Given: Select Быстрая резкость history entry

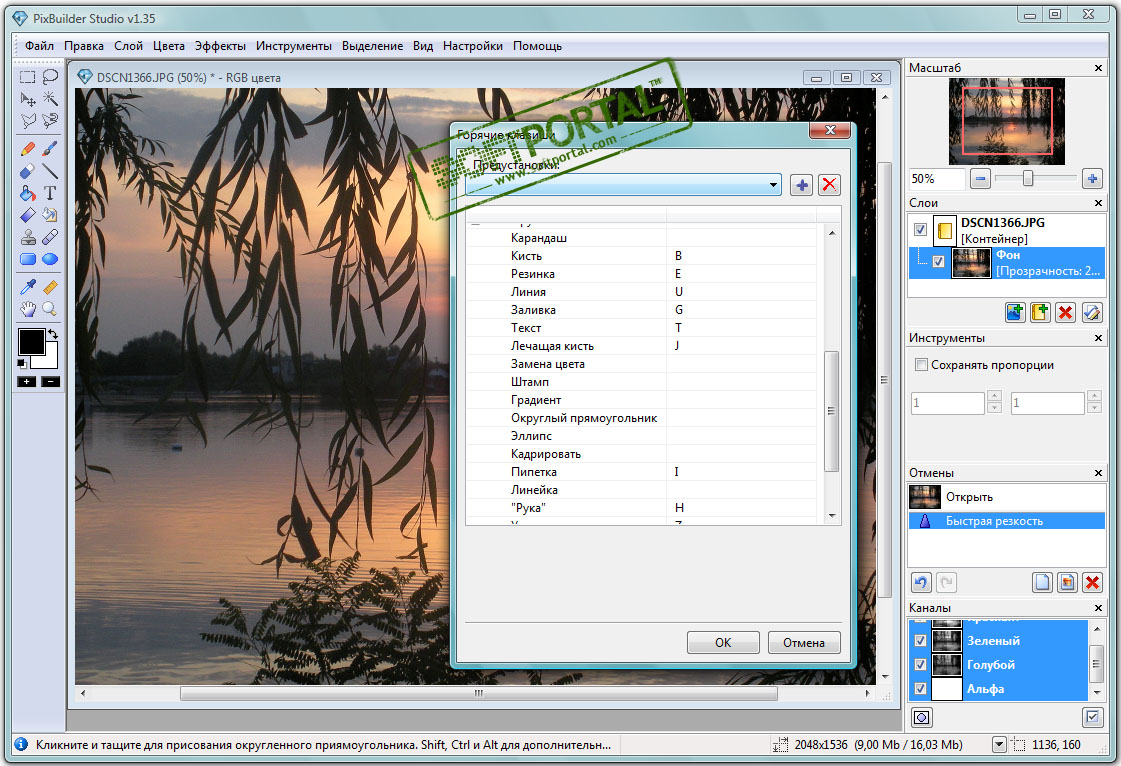Looking at the screenshot, I should click(1007, 521).
